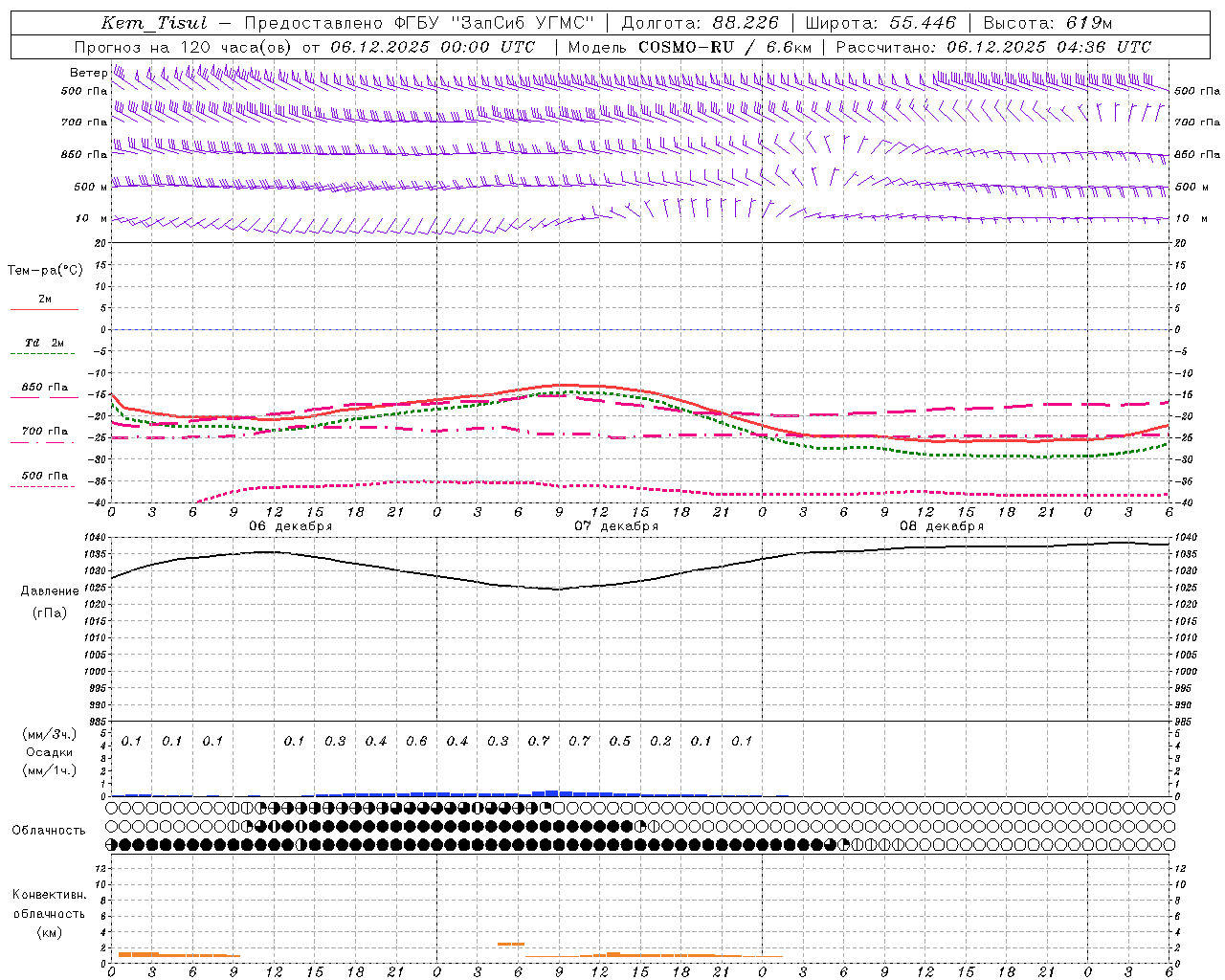Screen dimensions: 1225x980
Task: Click the Конвективн. облачность label
Action: tap(49, 913)
